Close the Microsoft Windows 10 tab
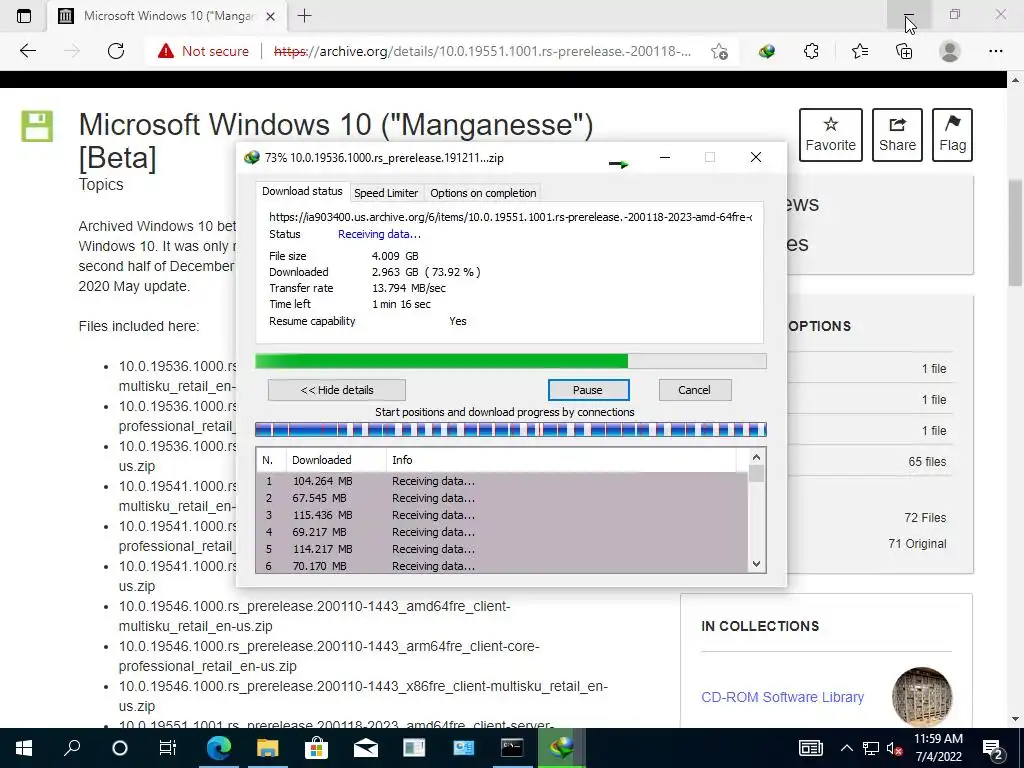 tap(270, 16)
